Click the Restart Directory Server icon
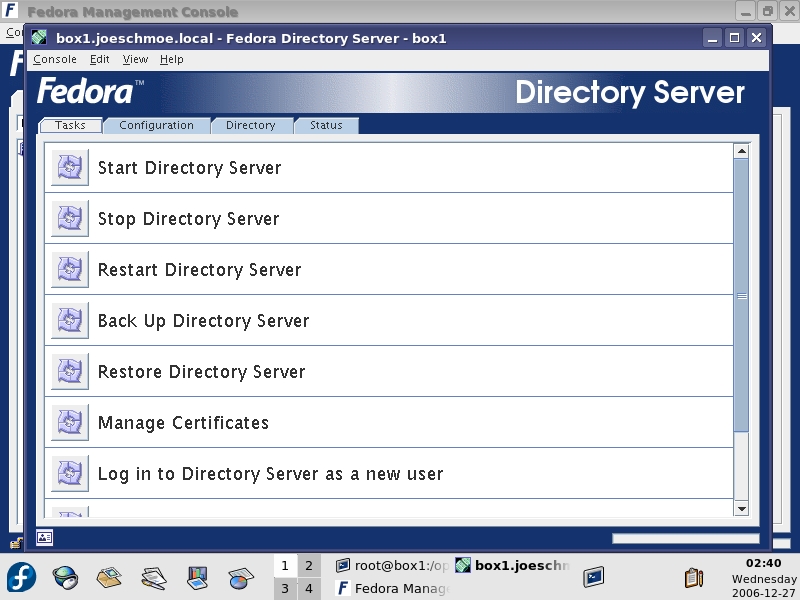 70,270
